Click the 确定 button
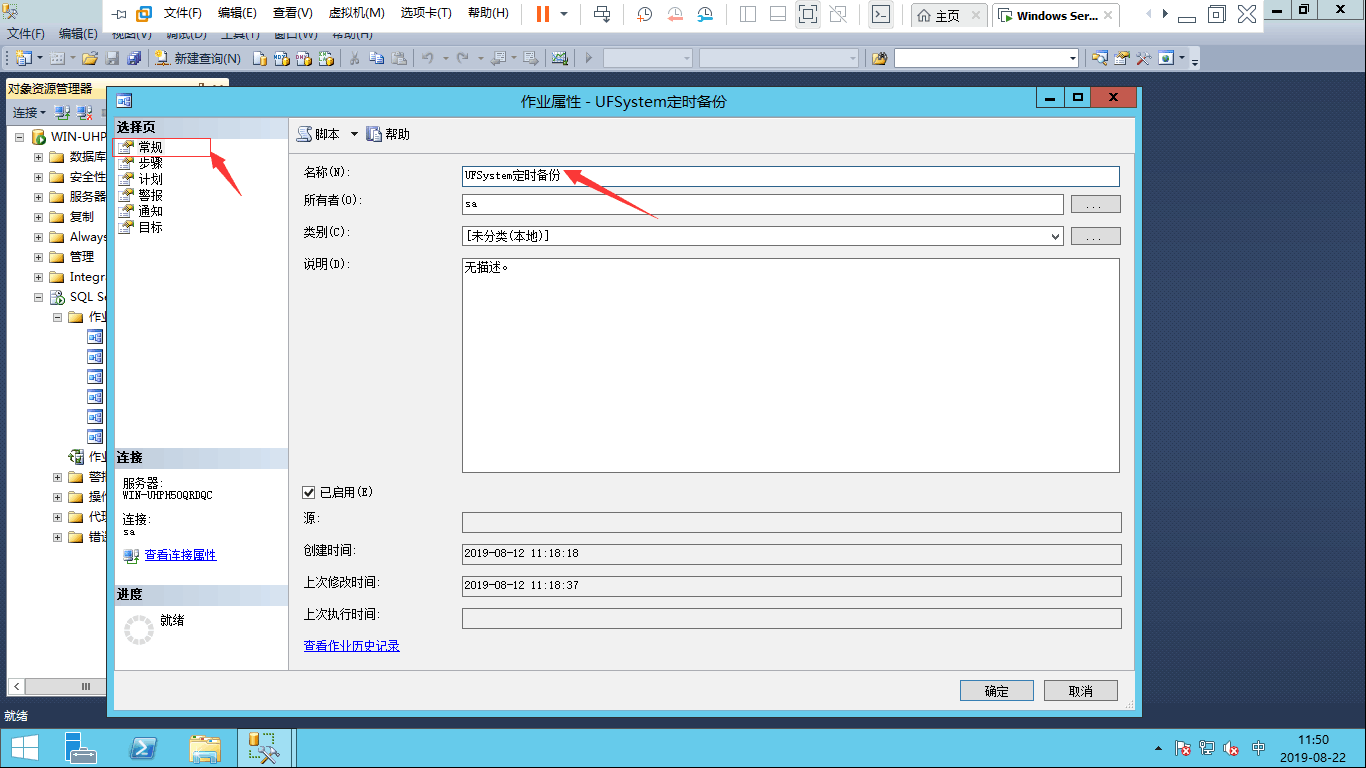1366x768 pixels. (x=996, y=691)
